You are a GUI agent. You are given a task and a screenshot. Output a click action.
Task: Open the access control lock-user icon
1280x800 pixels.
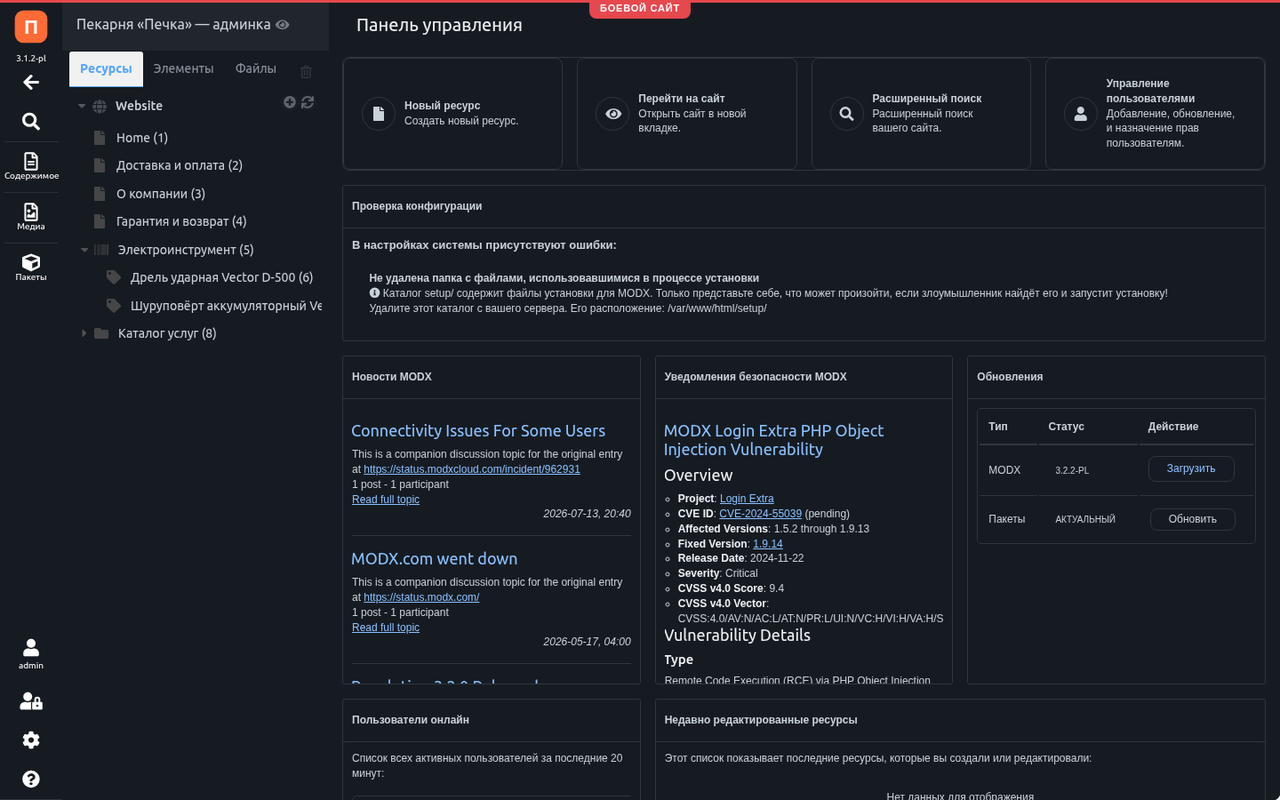point(31,701)
